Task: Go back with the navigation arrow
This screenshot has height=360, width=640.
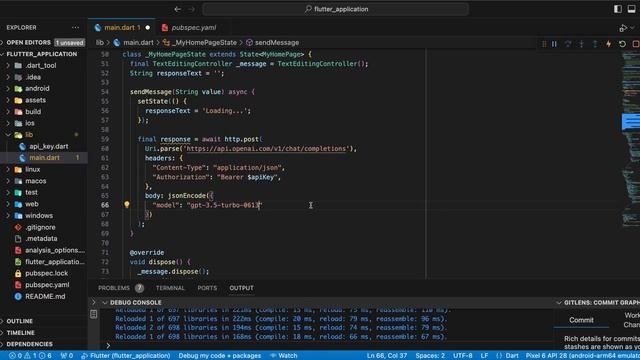Action: click(178, 9)
